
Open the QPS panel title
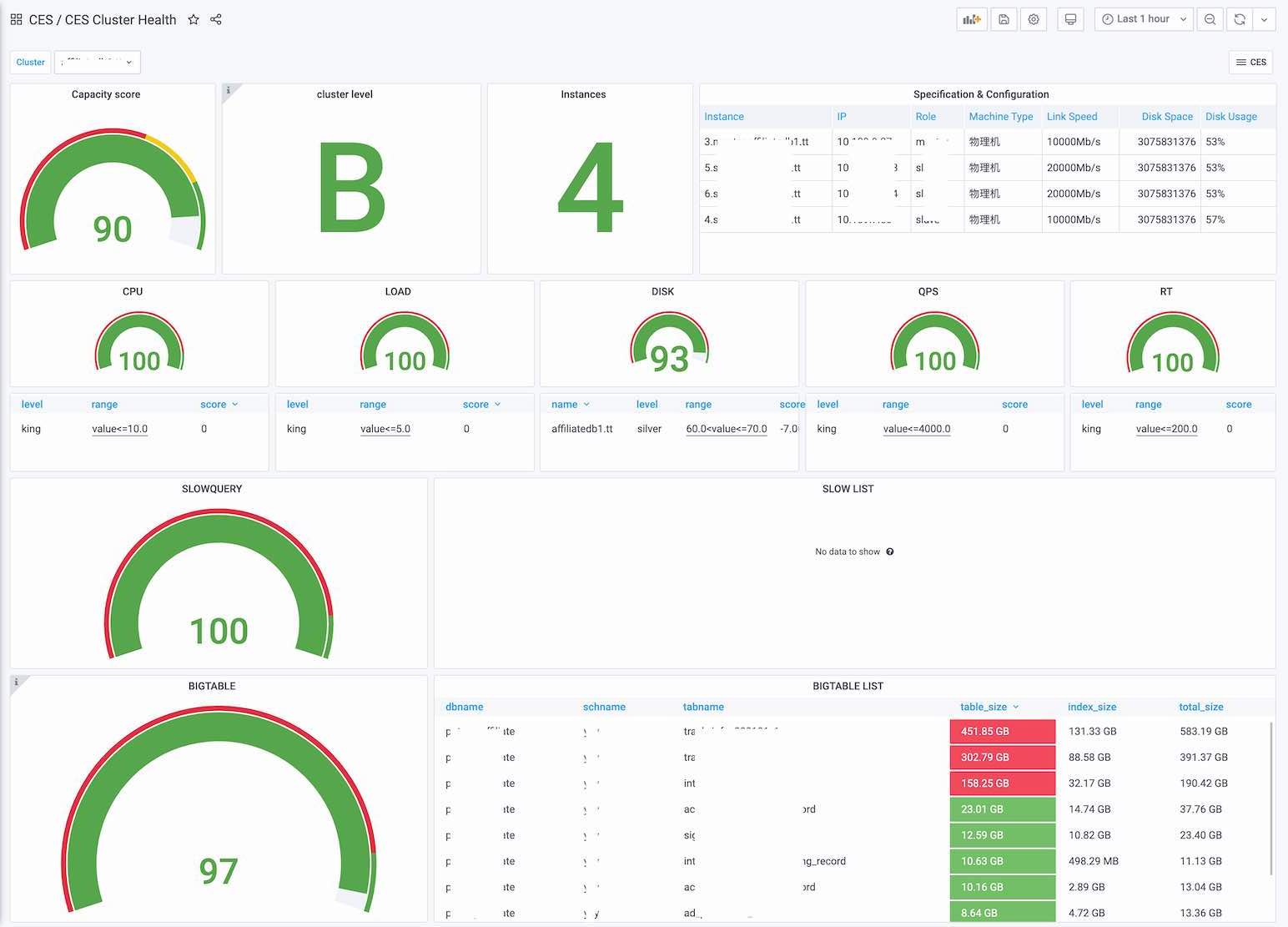coord(928,291)
